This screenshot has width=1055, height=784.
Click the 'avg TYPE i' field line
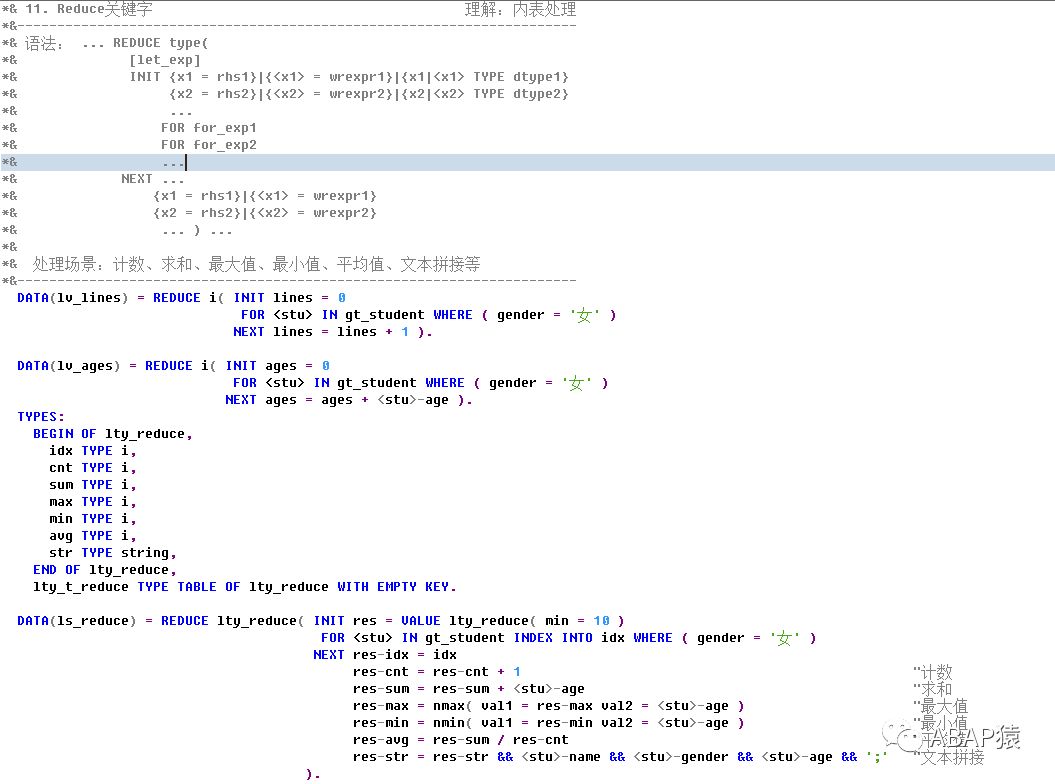click(93, 536)
